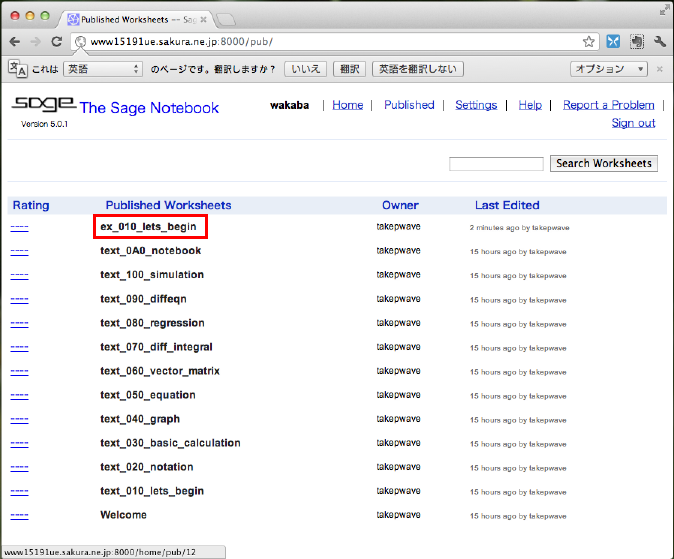Click the いいえ button in the translate bar
This screenshot has height=559, width=674.
click(x=305, y=69)
